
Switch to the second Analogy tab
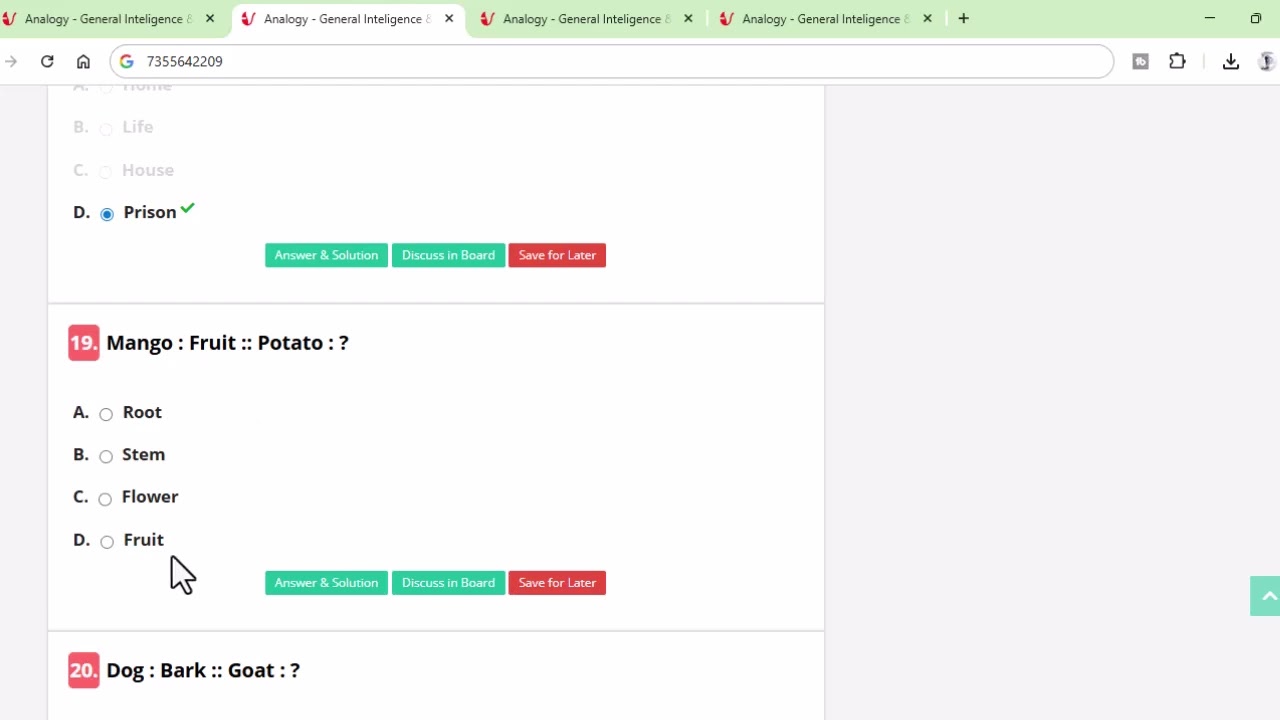pos(346,19)
